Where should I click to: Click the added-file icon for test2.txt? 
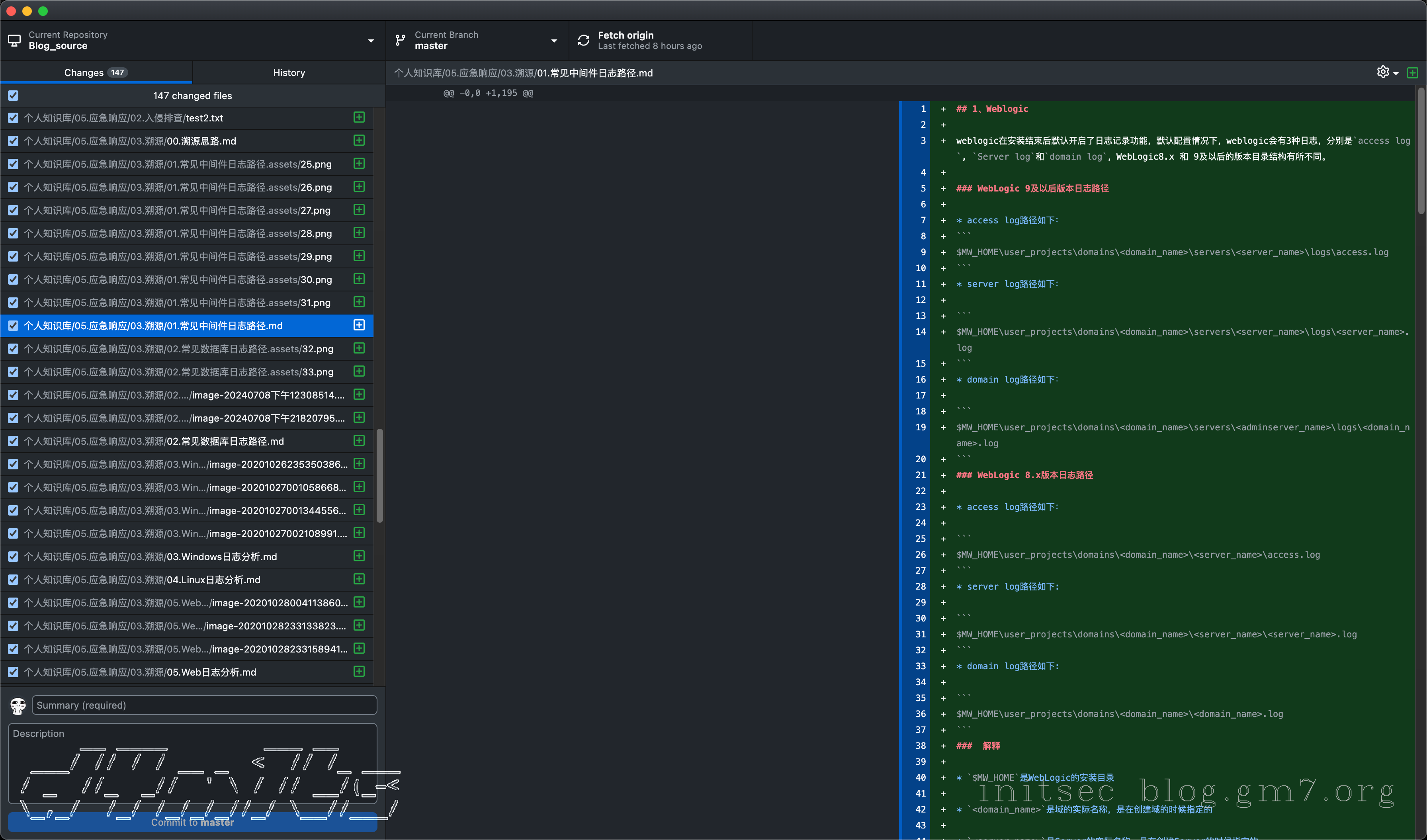click(359, 117)
